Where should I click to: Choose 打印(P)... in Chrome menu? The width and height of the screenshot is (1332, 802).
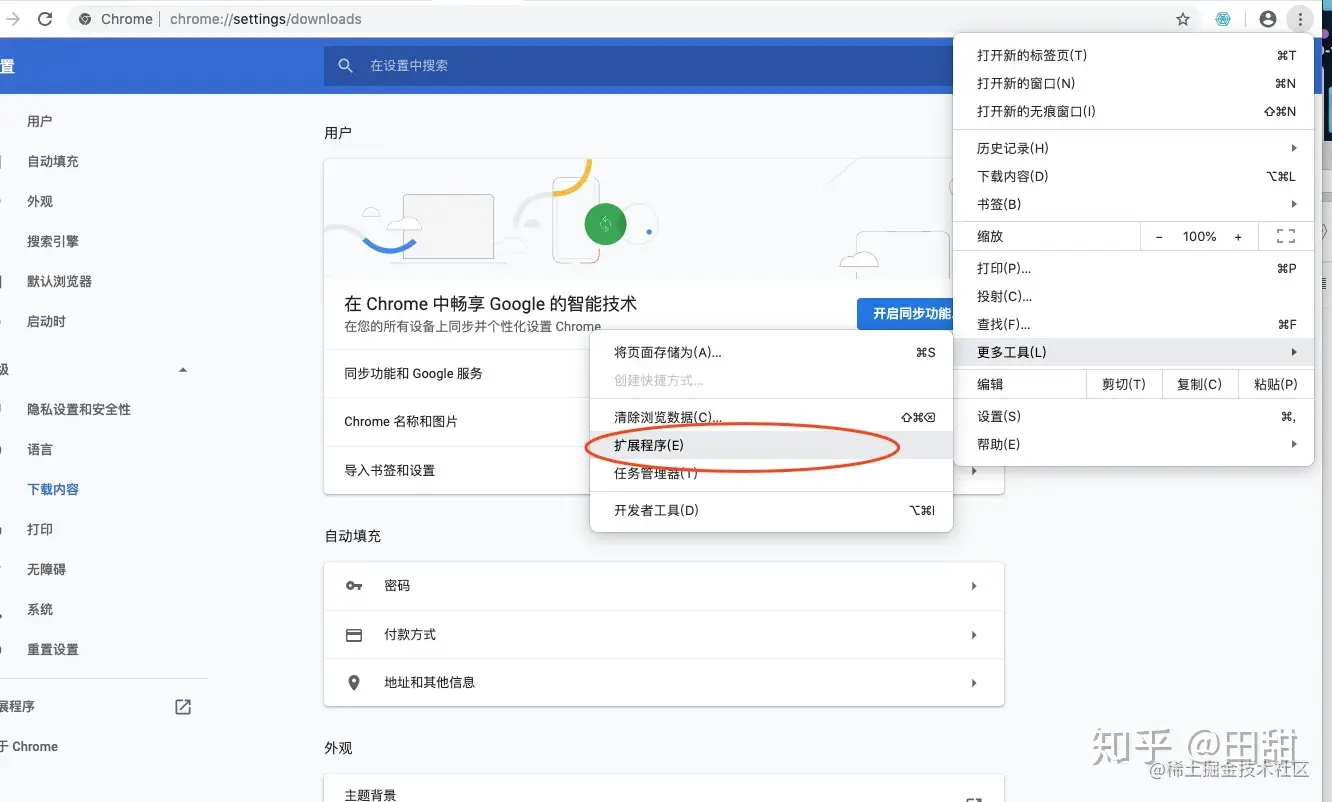(x=1133, y=268)
